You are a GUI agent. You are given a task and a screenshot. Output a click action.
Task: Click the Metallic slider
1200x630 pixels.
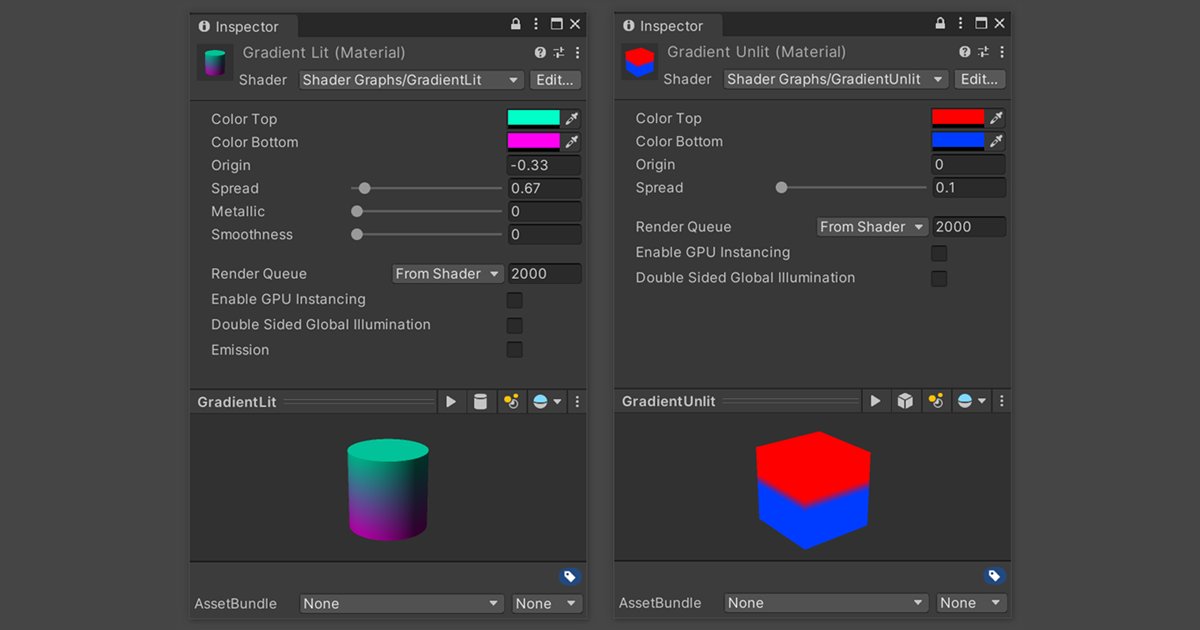(427, 211)
